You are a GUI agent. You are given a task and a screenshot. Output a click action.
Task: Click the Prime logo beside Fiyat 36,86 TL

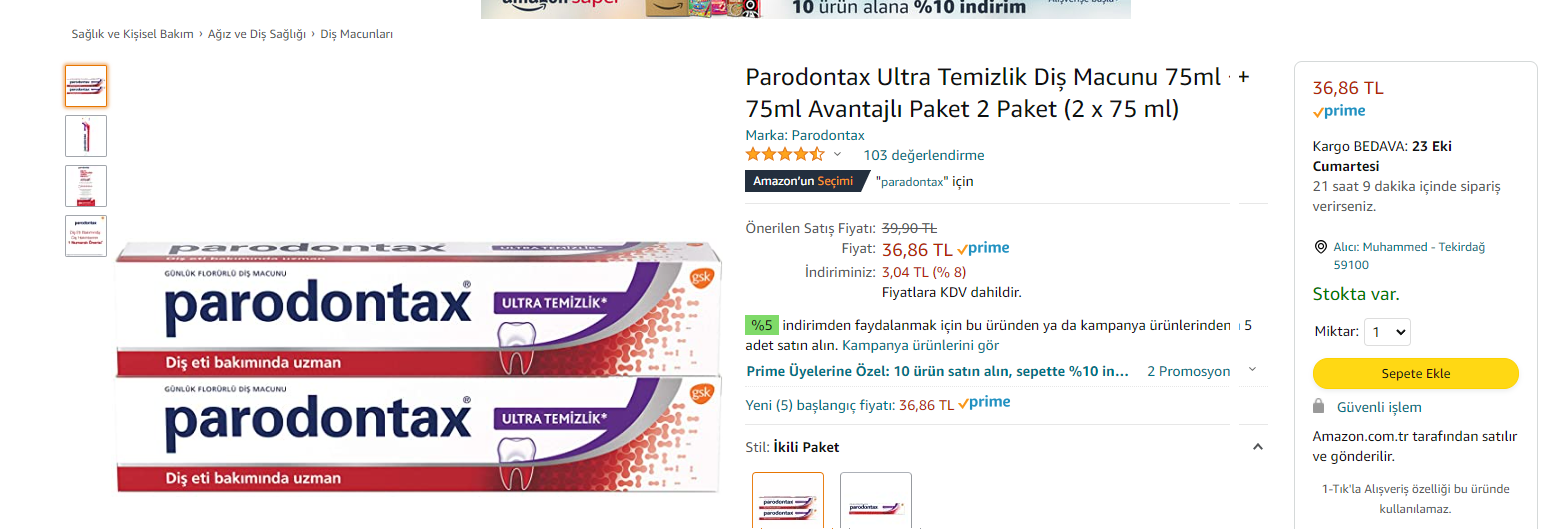coord(983,248)
